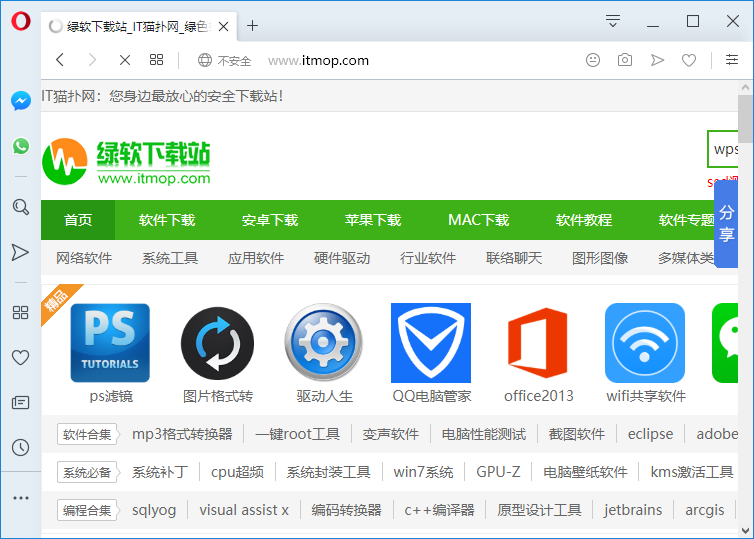Screen dimensions: 754x539
Task: Open the 安卓下载 navigation tab
Action: (270, 220)
